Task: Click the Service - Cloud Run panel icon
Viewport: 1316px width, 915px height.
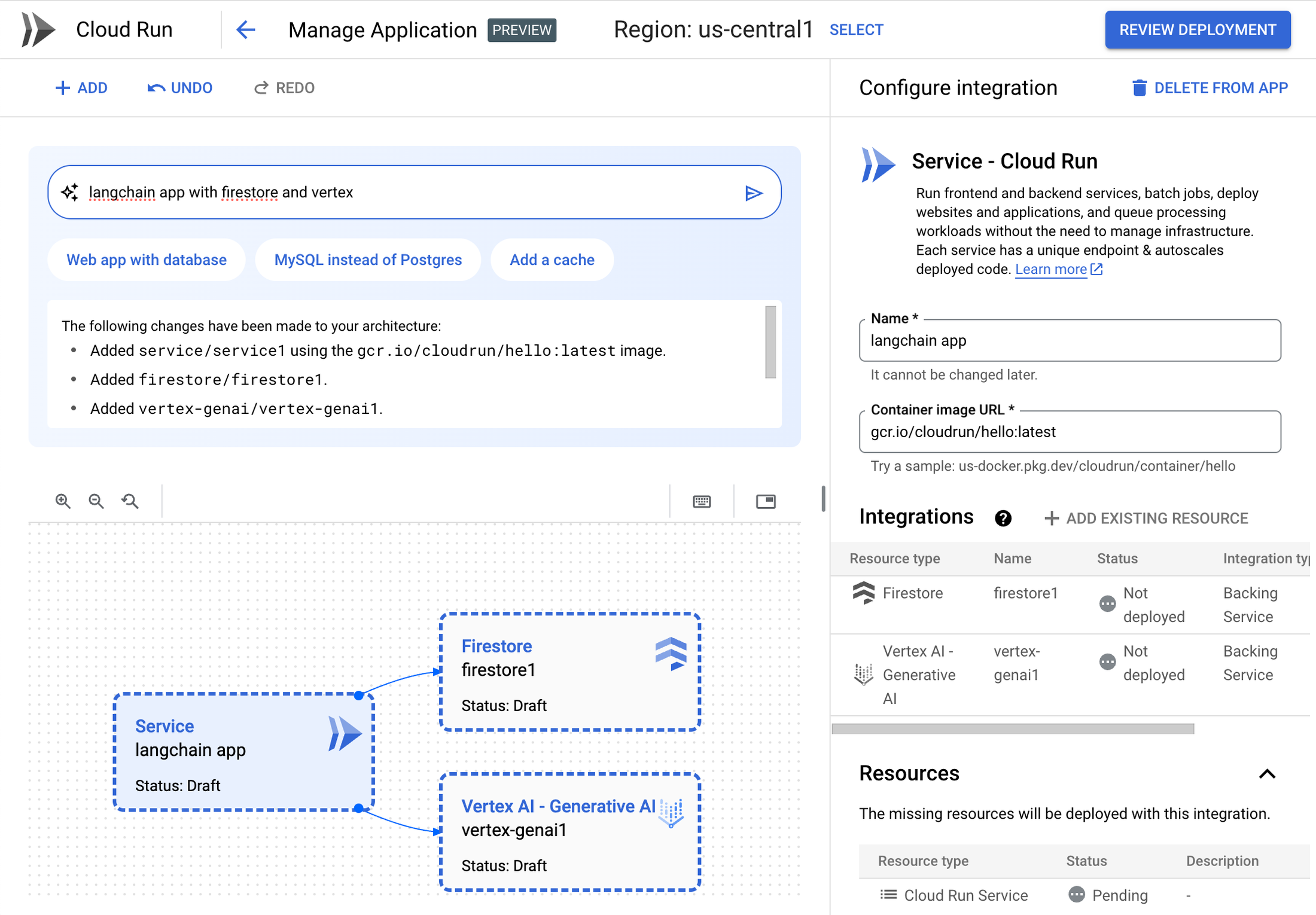Action: (878, 164)
